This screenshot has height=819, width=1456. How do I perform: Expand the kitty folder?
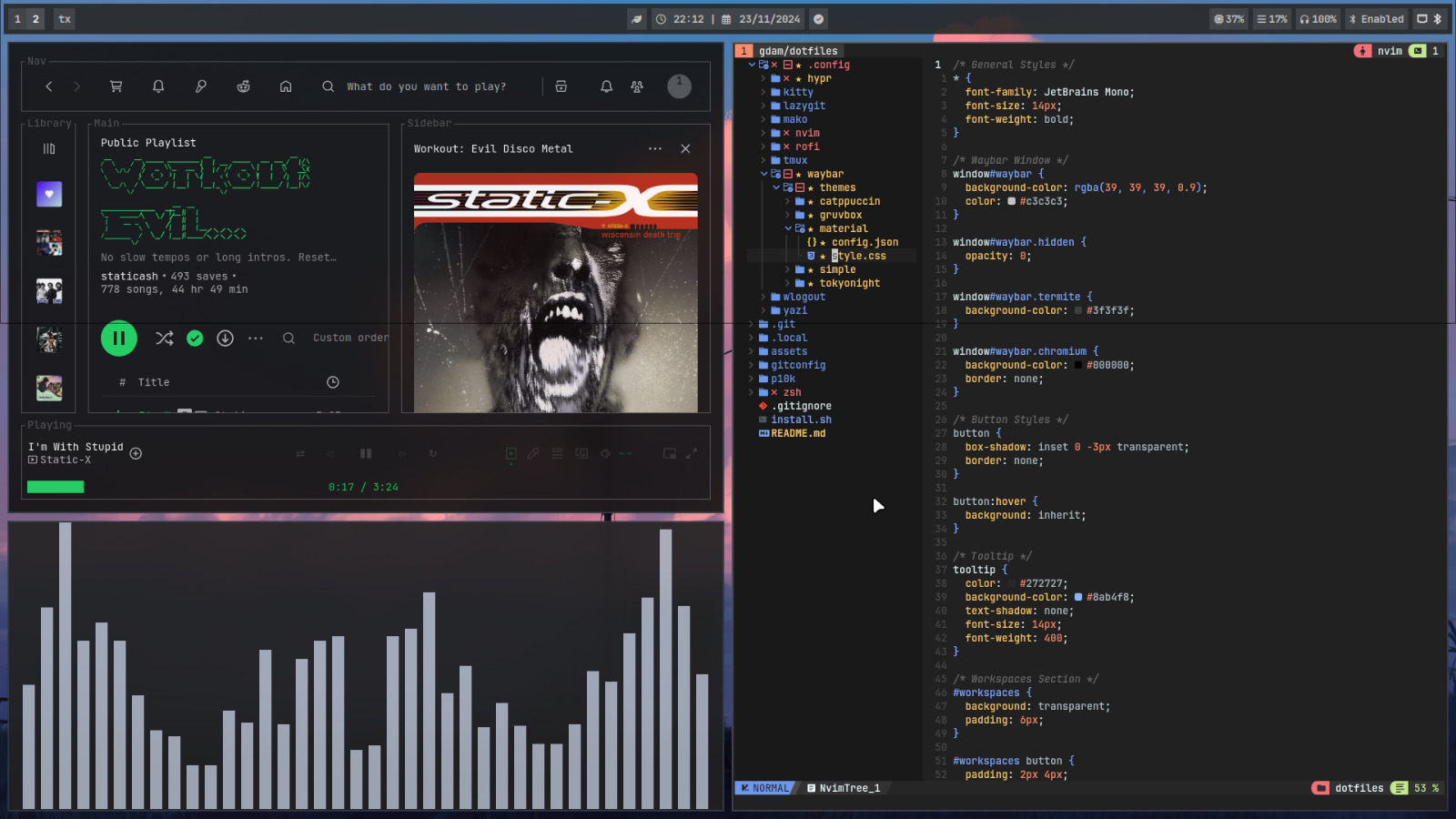[x=787, y=92]
